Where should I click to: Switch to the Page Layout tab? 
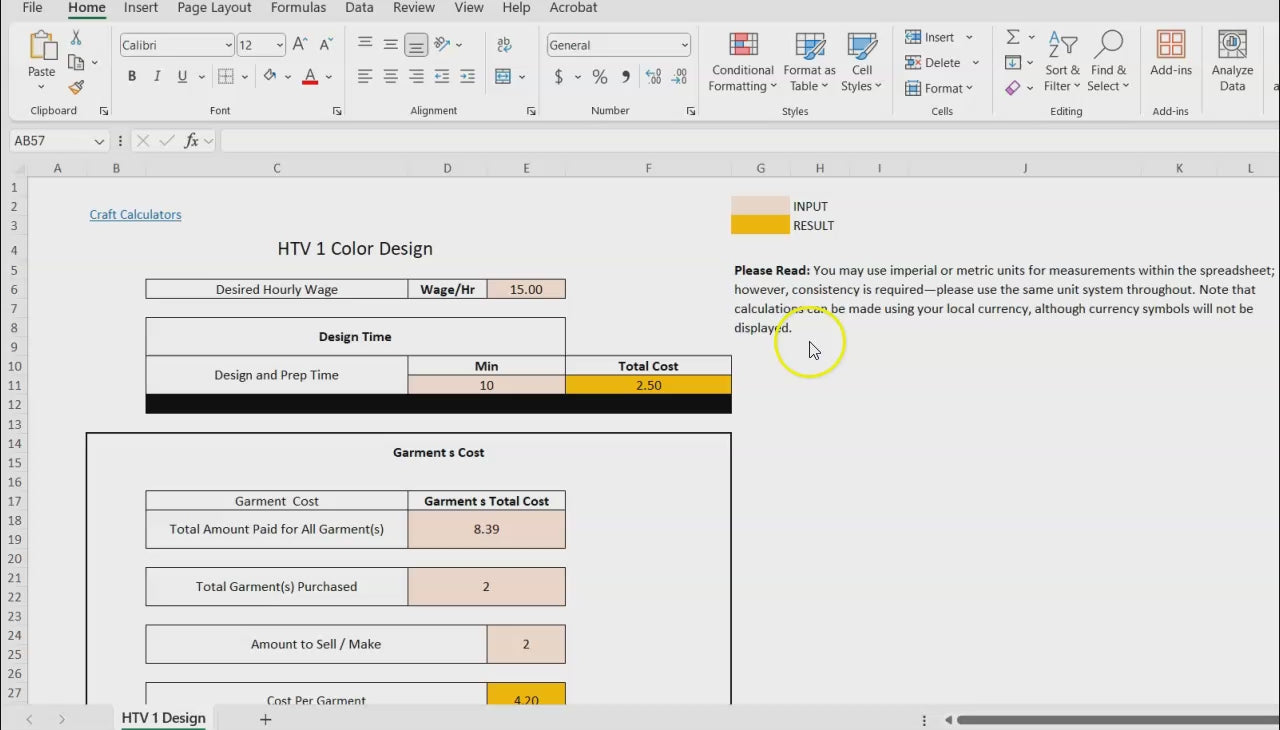pos(214,8)
